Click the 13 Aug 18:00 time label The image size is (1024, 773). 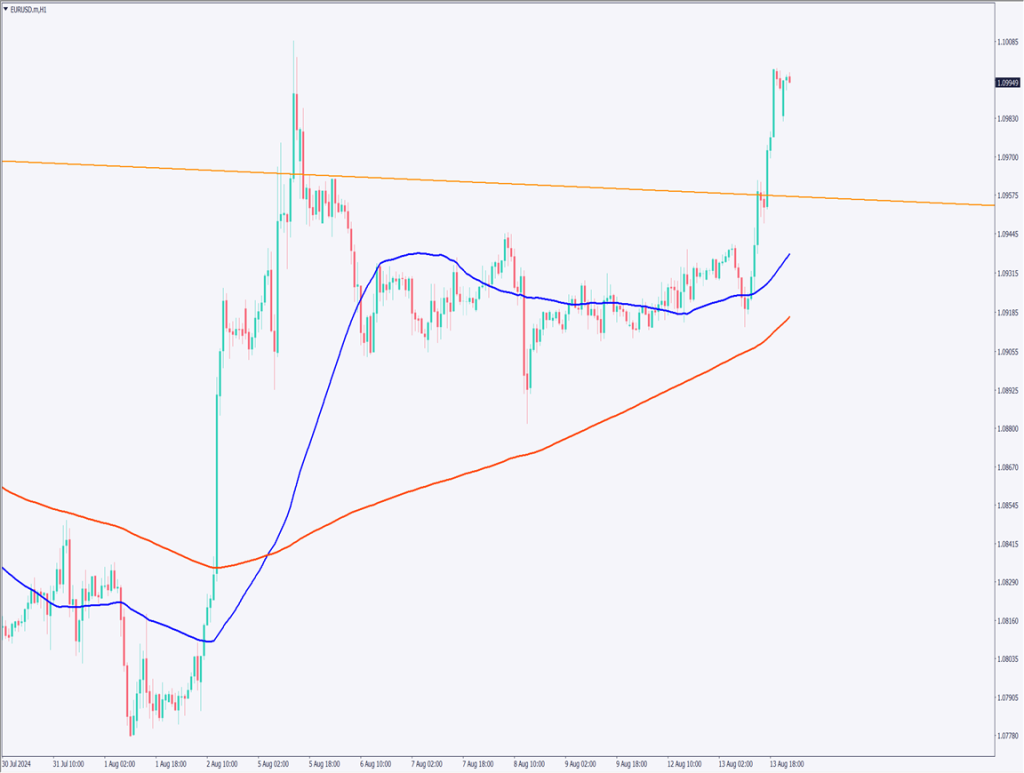[787, 763]
